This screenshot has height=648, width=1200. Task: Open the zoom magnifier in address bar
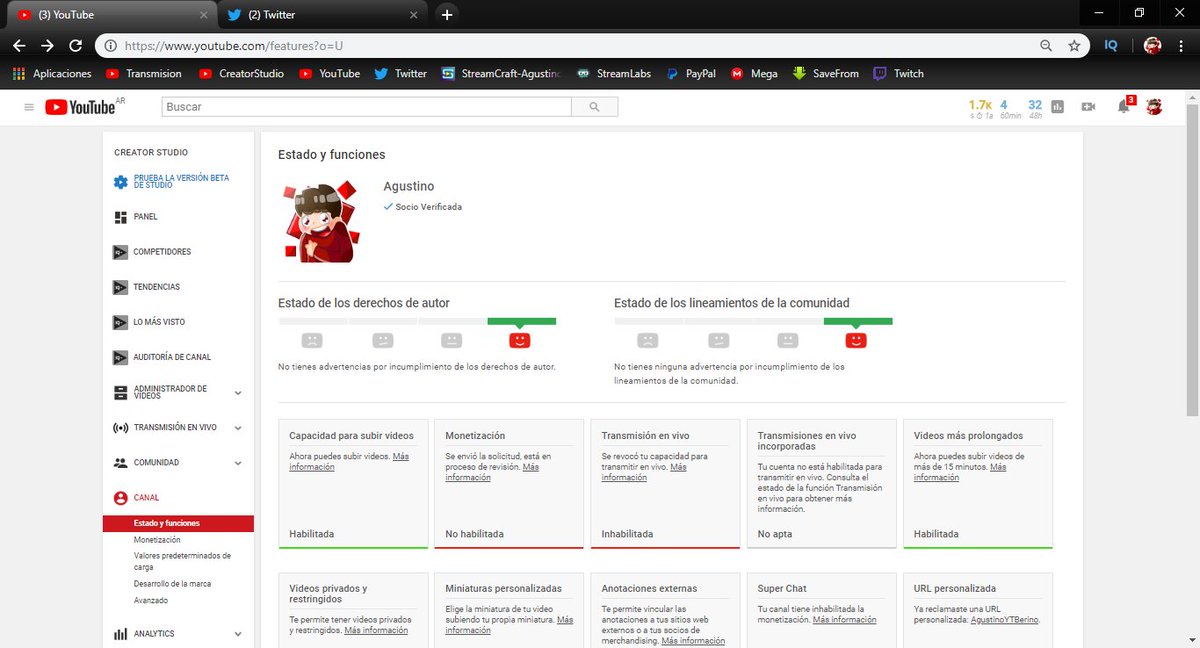(1046, 46)
